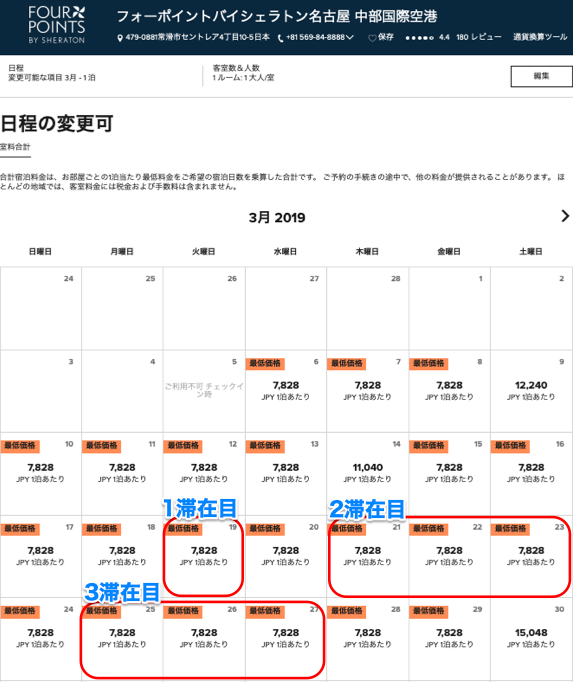Click the 最低価格 badge on March 24
The image size is (573, 682).
pos(20,611)
